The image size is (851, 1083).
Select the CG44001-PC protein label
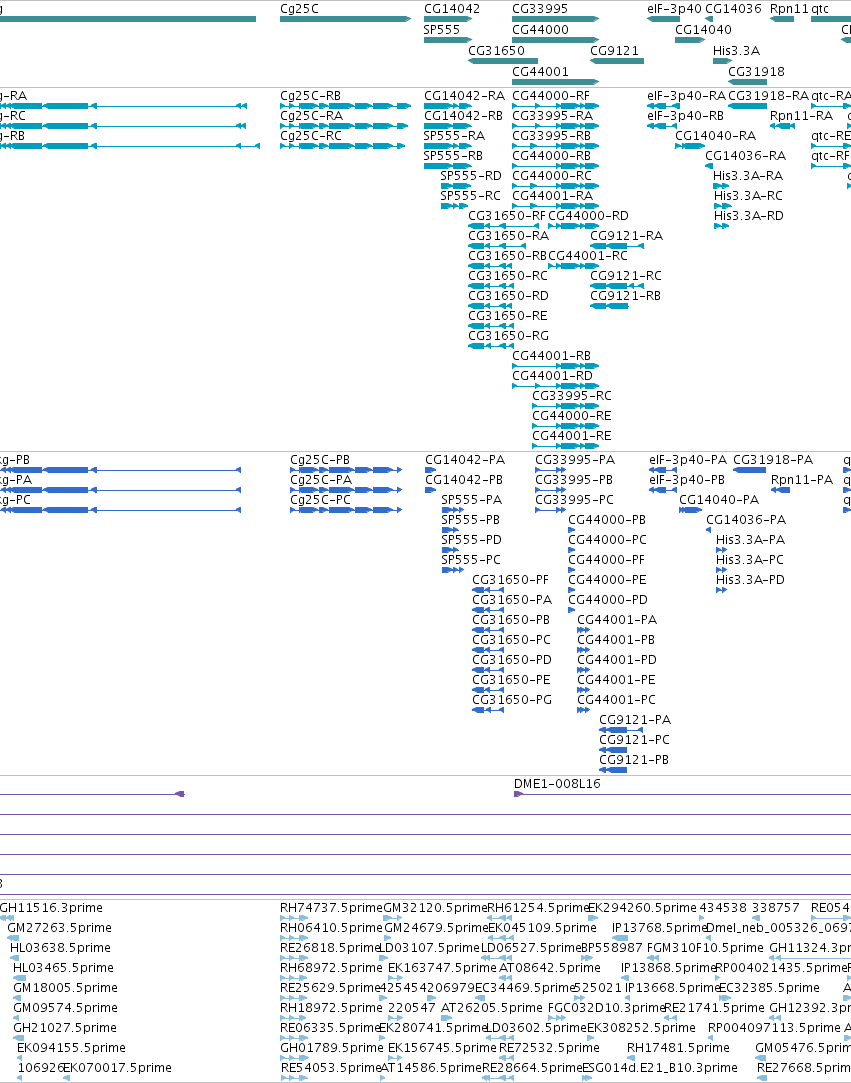click(616, 700)
